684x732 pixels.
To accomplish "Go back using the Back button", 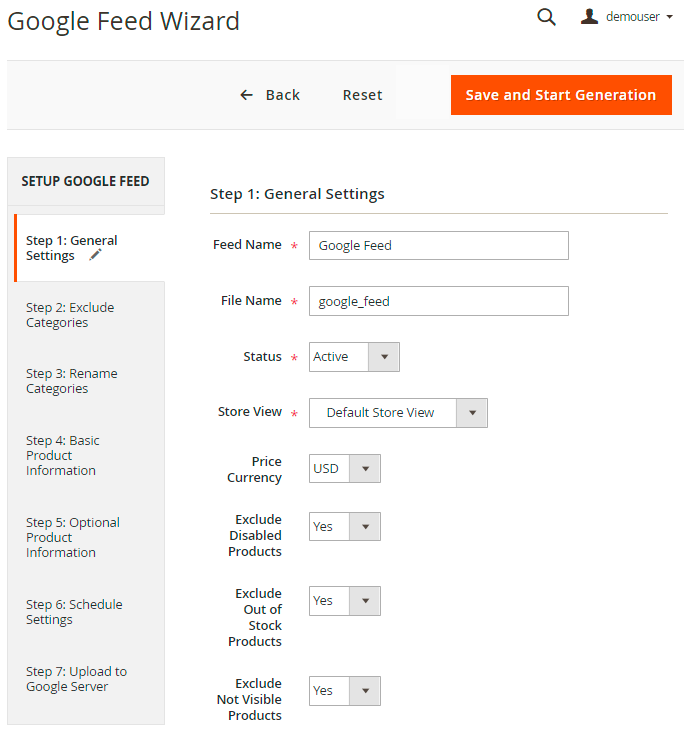I will [270, 95].
